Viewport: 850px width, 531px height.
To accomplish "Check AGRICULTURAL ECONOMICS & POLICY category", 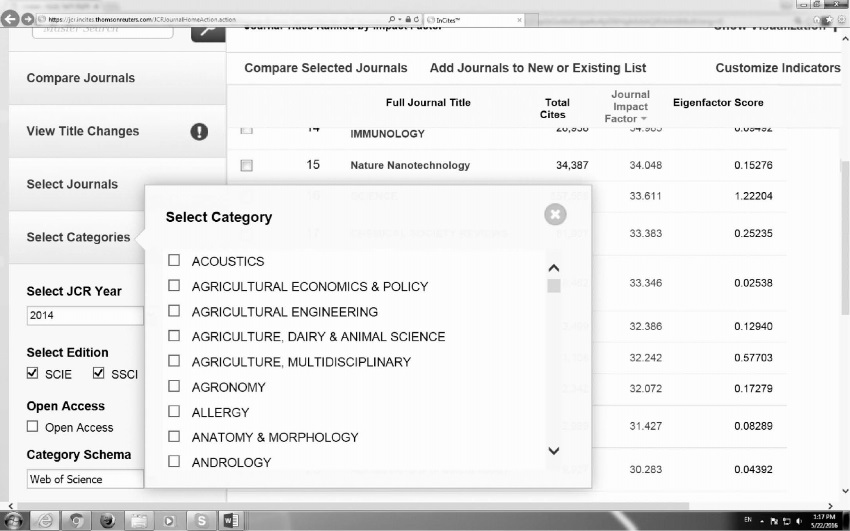I will click(x=174, y=285).
